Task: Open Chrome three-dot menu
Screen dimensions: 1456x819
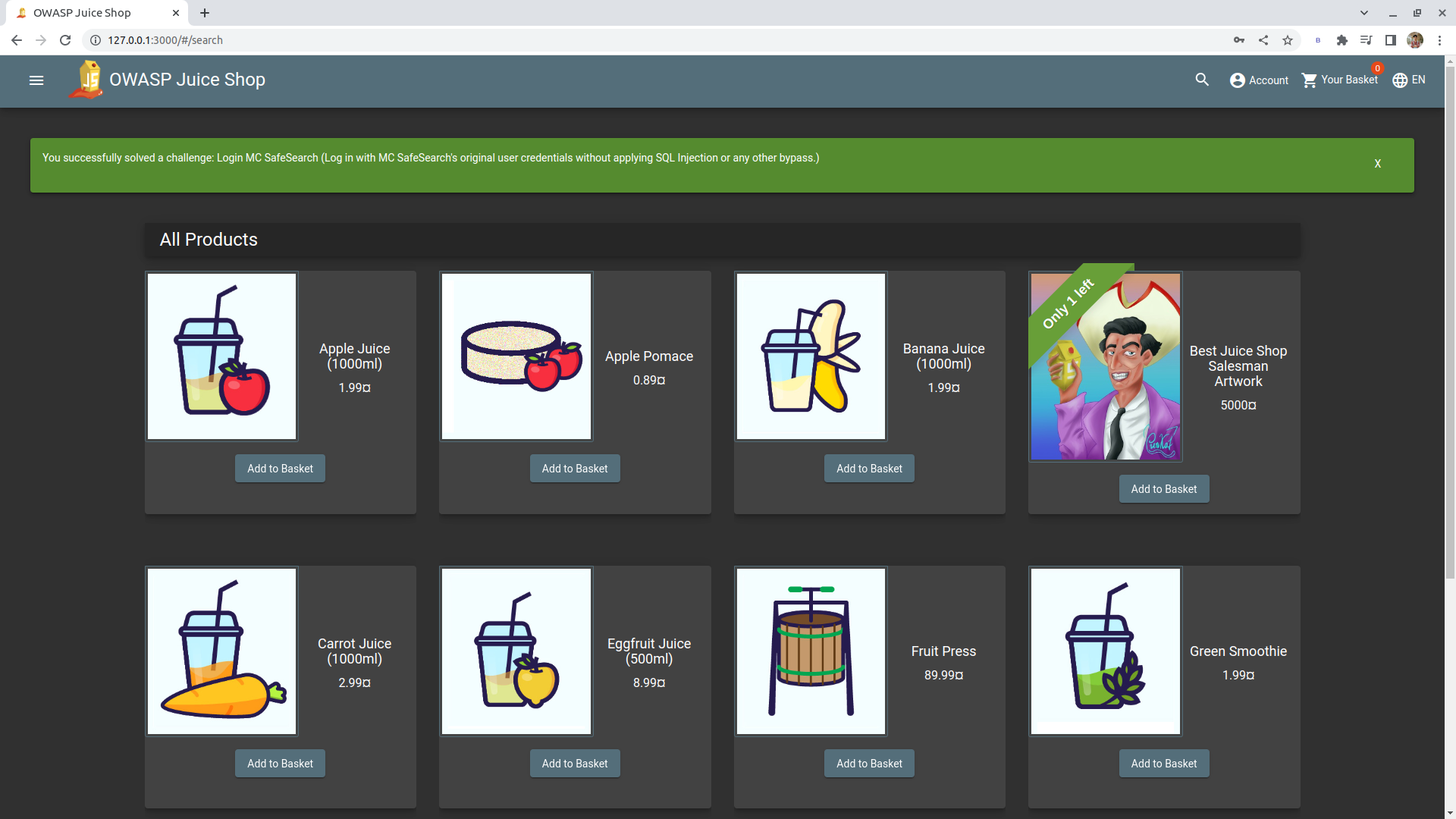Action: pos(1439,40)
